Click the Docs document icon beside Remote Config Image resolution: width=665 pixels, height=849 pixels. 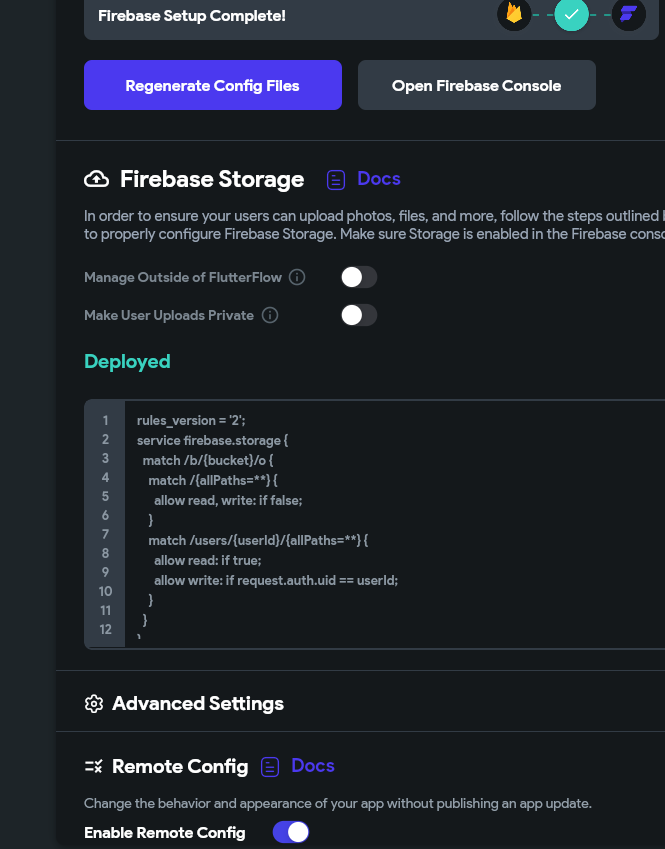point(270,767)
